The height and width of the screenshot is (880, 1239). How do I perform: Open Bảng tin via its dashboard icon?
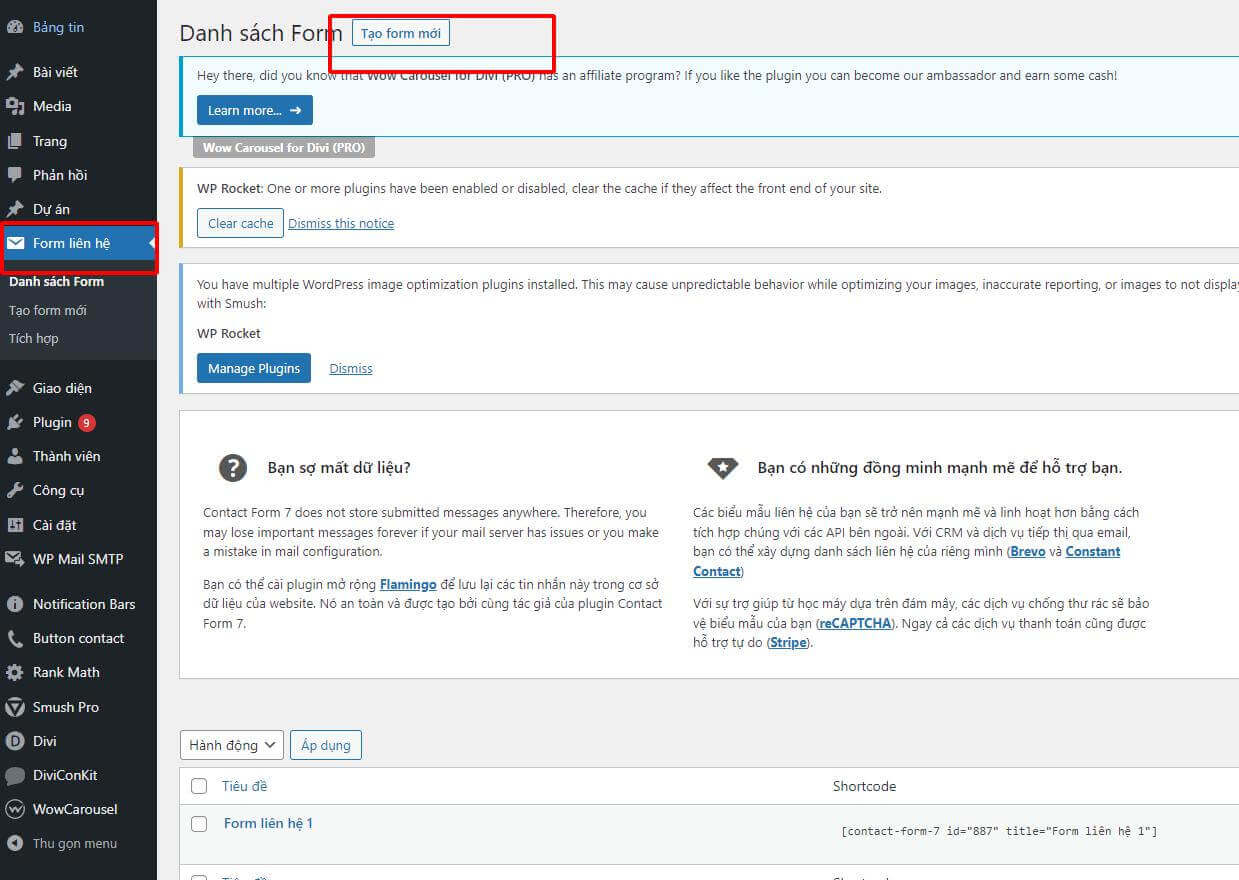pos(16,27)
